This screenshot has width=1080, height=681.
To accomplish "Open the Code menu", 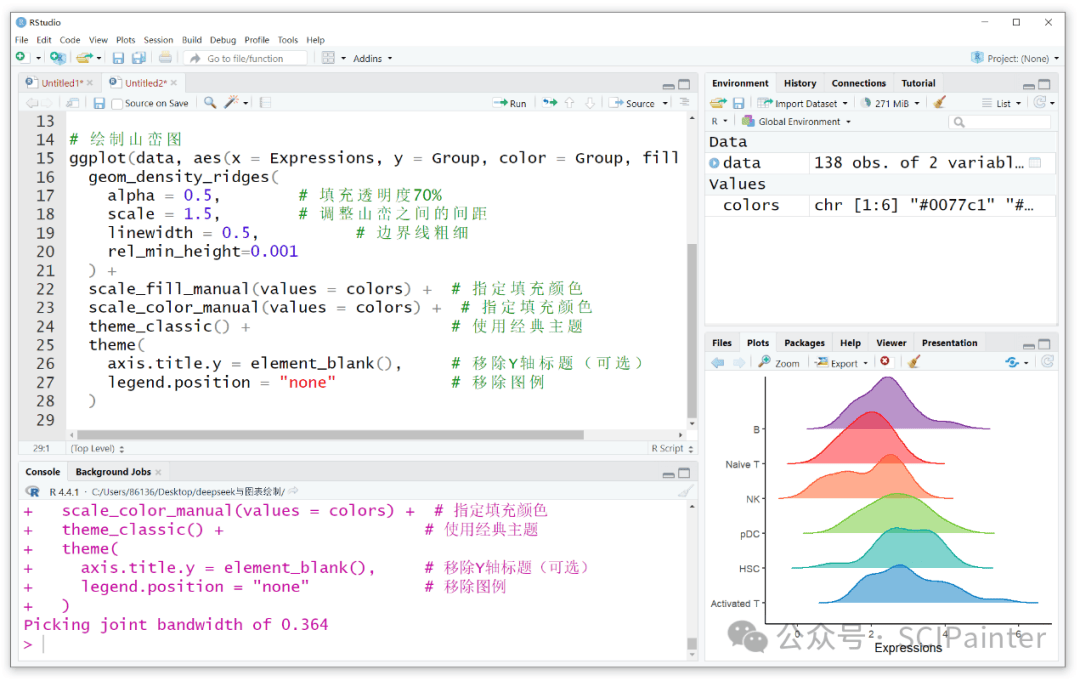I will pyautogui.click(x=70, y=40).
